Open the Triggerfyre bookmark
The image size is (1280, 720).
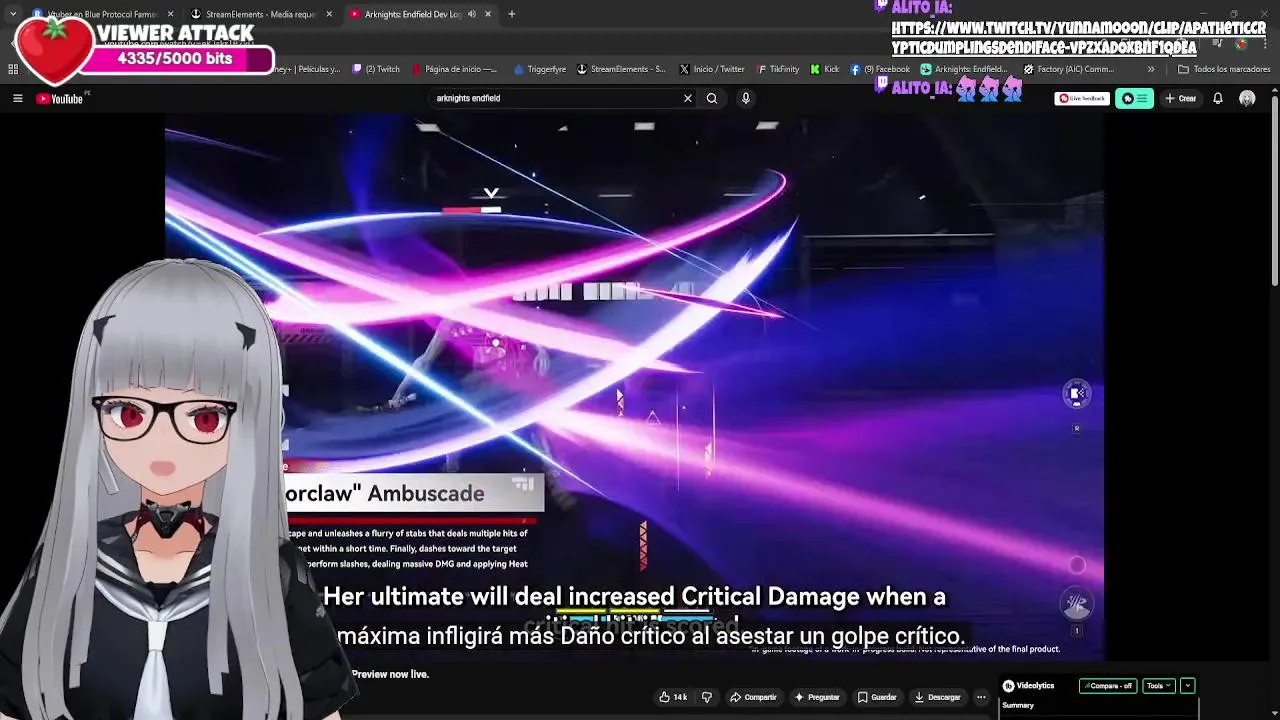click(540, 69)
